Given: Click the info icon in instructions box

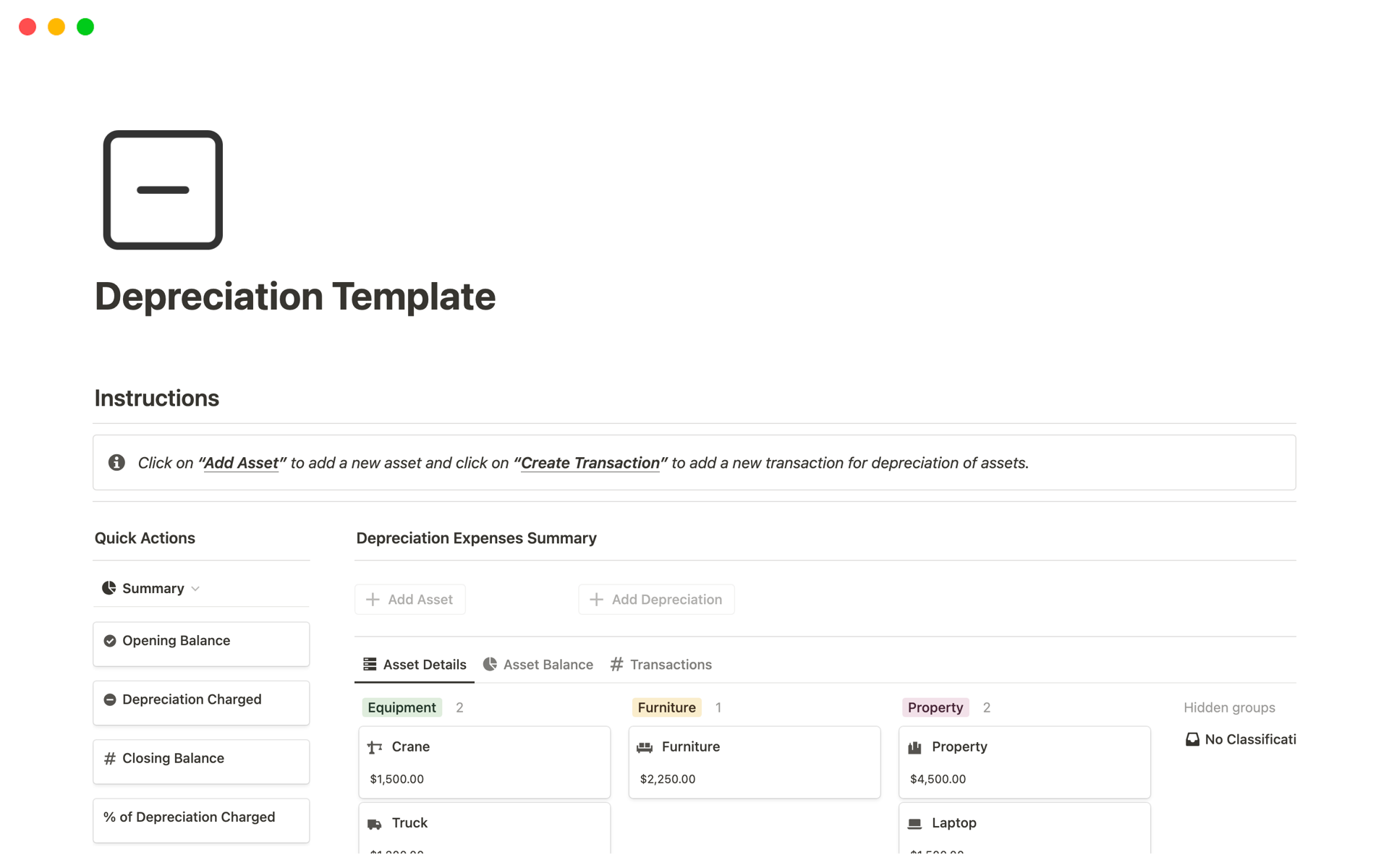Looking at the screenshot, I should 115,462.
